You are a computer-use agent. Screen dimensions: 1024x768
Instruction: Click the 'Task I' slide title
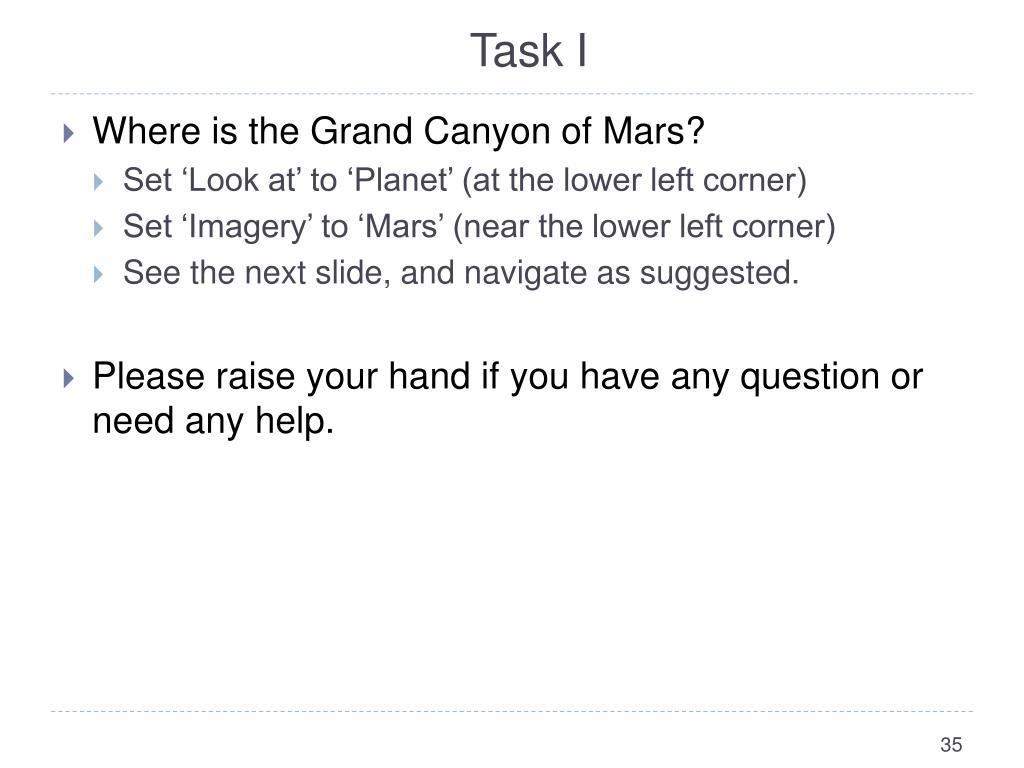pos(528,51)
